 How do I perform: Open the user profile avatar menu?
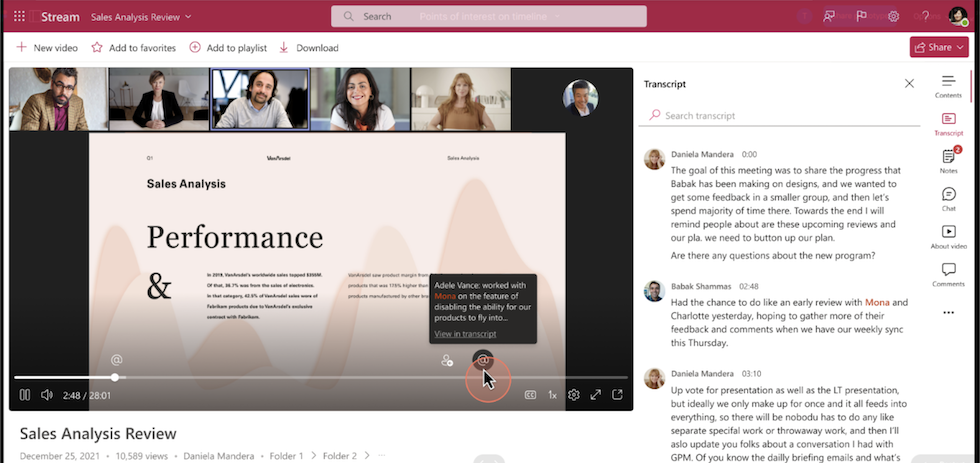pyautogui.click(x=958, y=16)
